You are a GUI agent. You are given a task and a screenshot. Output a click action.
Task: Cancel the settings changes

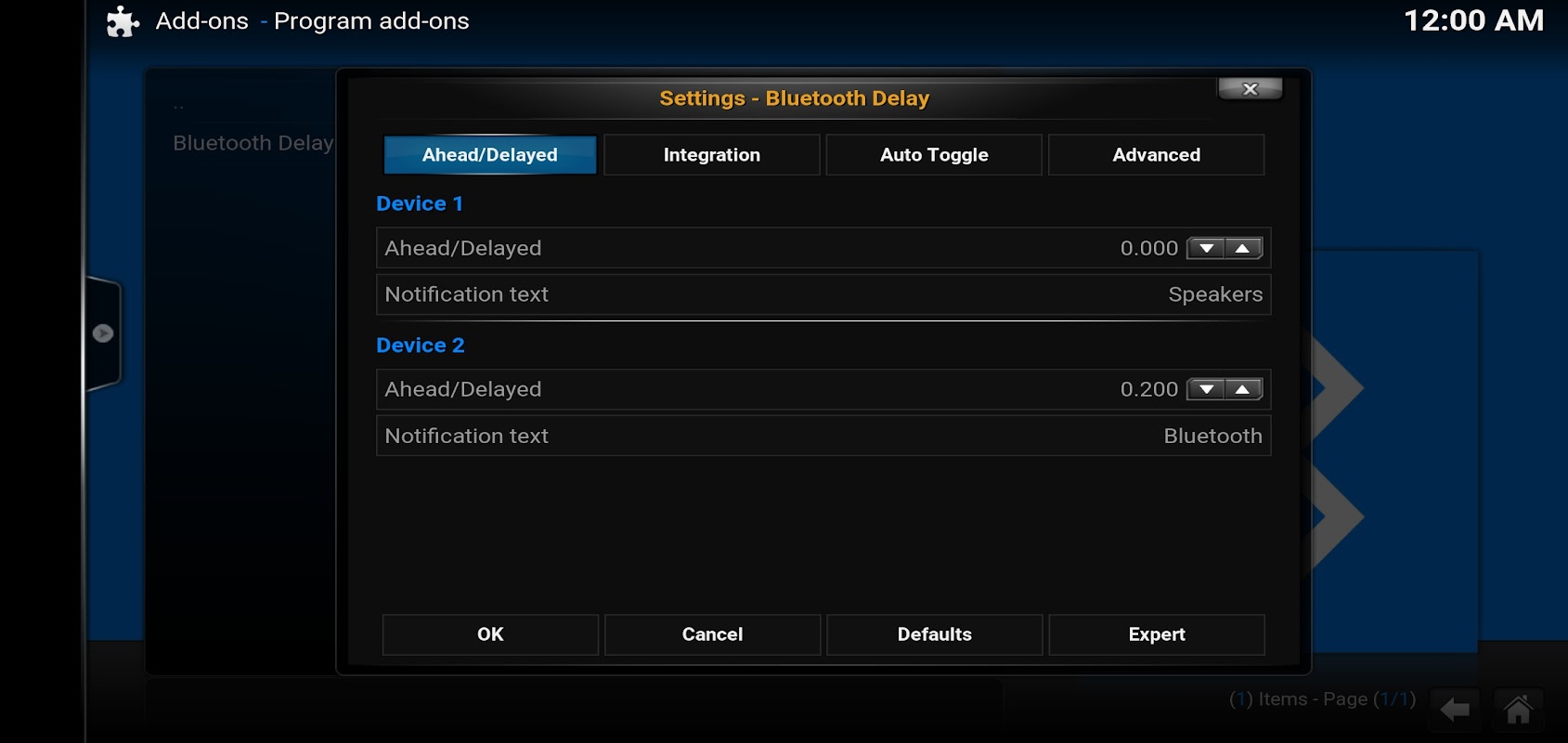click(712, 634)
